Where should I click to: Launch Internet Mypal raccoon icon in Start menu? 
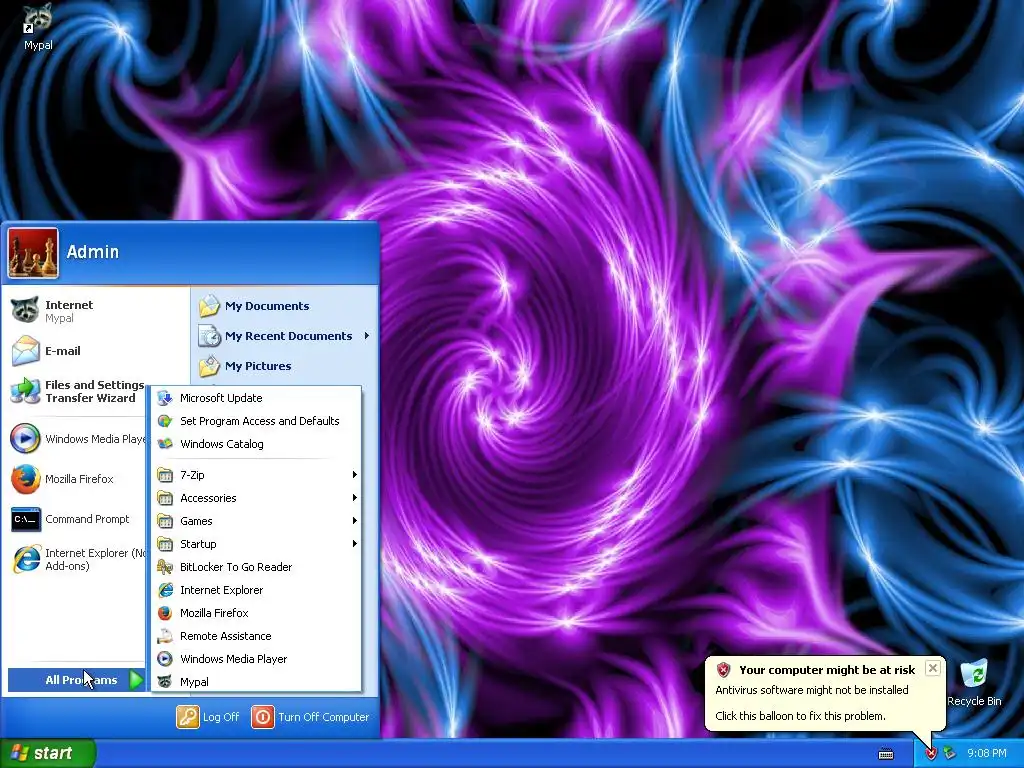(x=25, y=310)
